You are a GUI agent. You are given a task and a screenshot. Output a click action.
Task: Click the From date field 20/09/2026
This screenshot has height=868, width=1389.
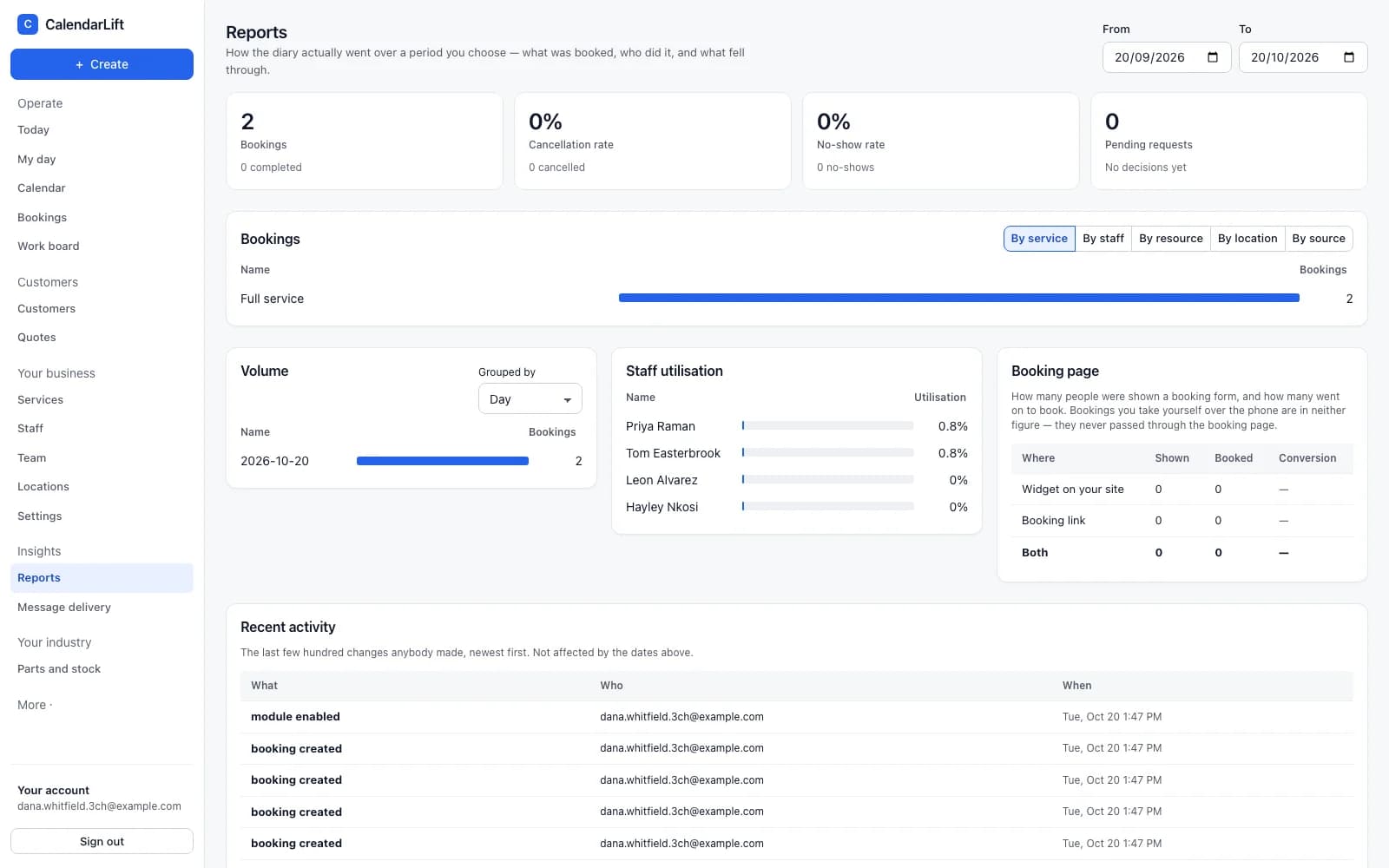coord(1167,57)
